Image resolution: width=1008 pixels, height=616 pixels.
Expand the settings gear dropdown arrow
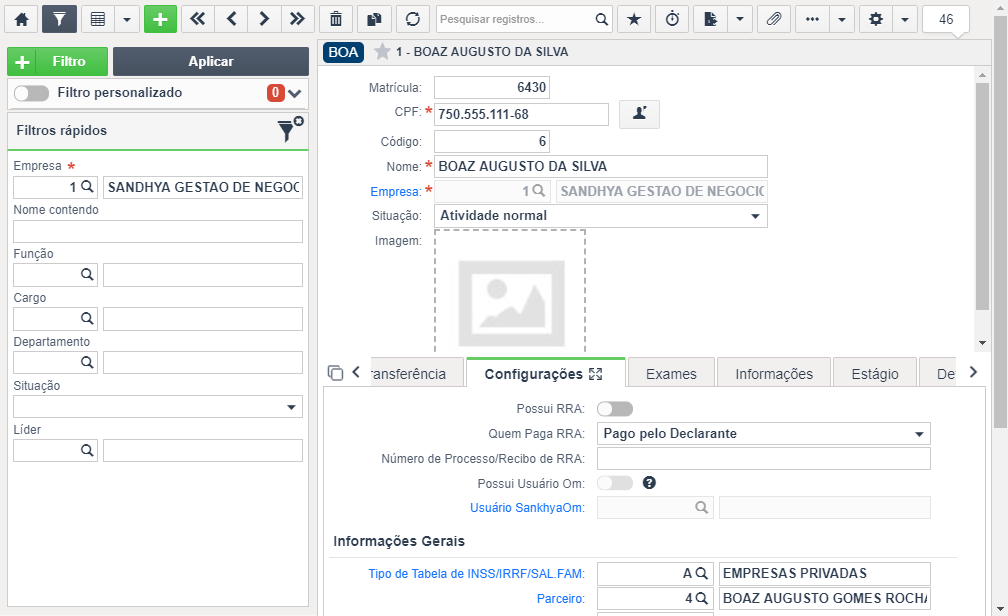[x=905, y=19]
